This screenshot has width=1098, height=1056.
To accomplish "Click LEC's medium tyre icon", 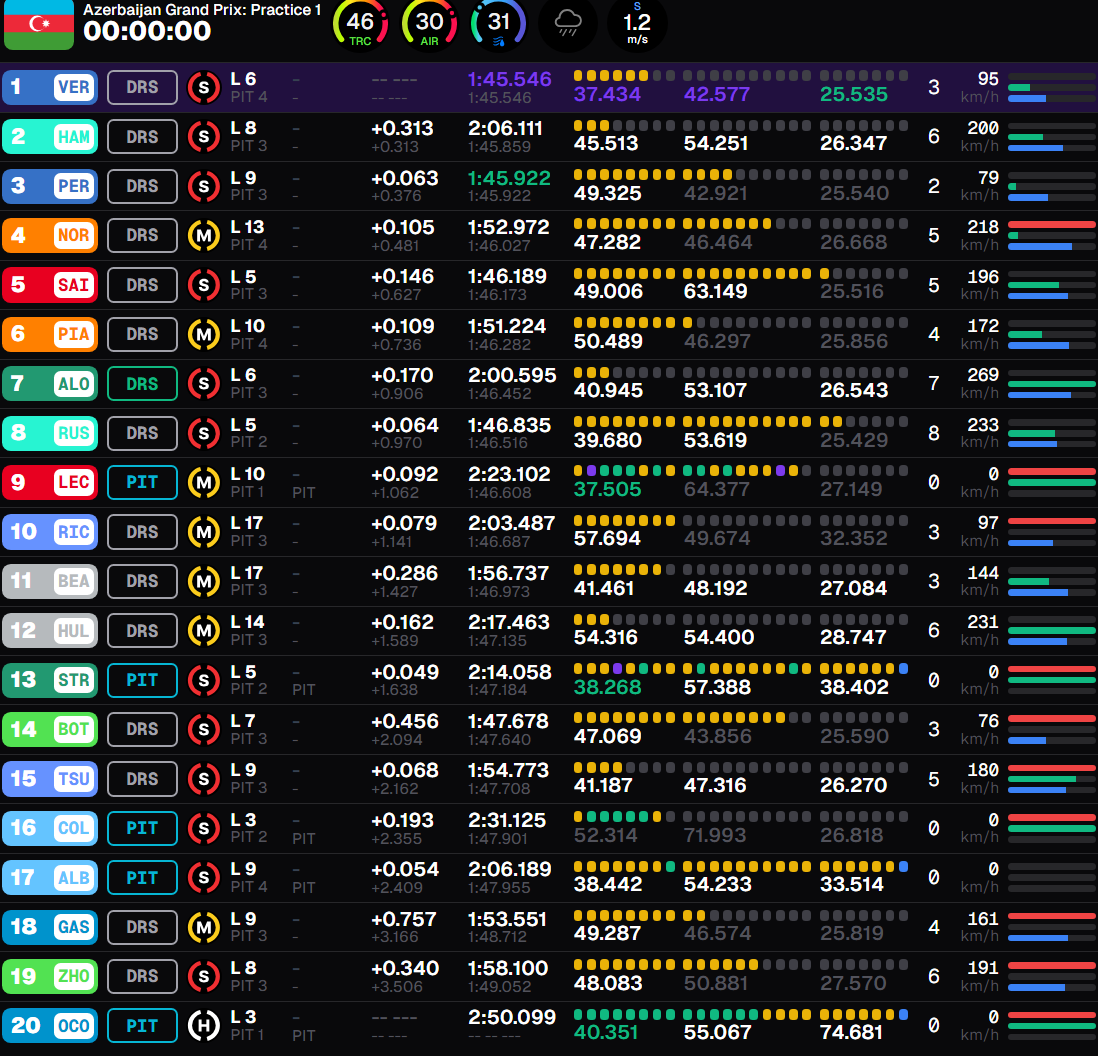I will (x=204, y=482).
